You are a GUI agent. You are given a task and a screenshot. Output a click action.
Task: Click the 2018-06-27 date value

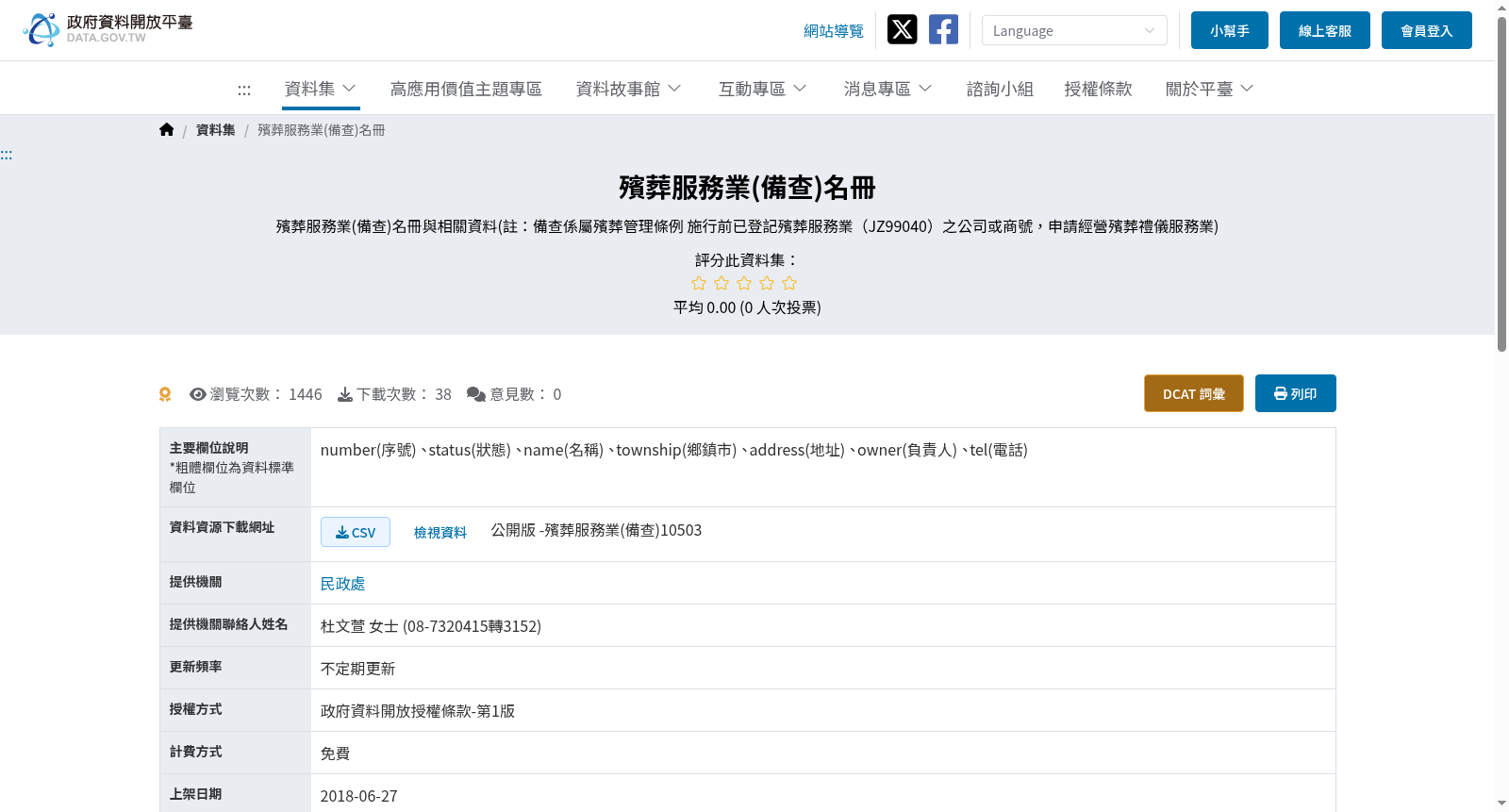click(x=359, y=796)
